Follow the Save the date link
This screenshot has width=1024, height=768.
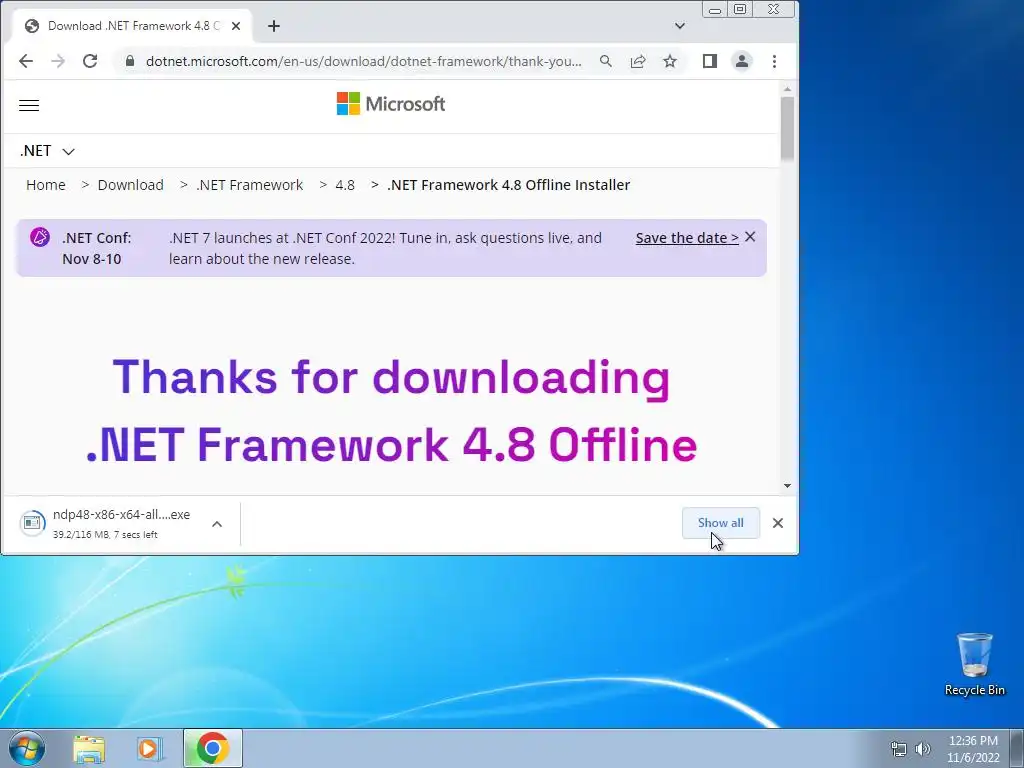click(687, 238)
